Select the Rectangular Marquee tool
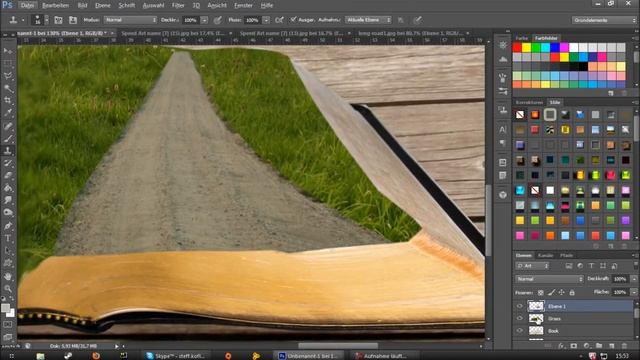 [x=8, y=63]
